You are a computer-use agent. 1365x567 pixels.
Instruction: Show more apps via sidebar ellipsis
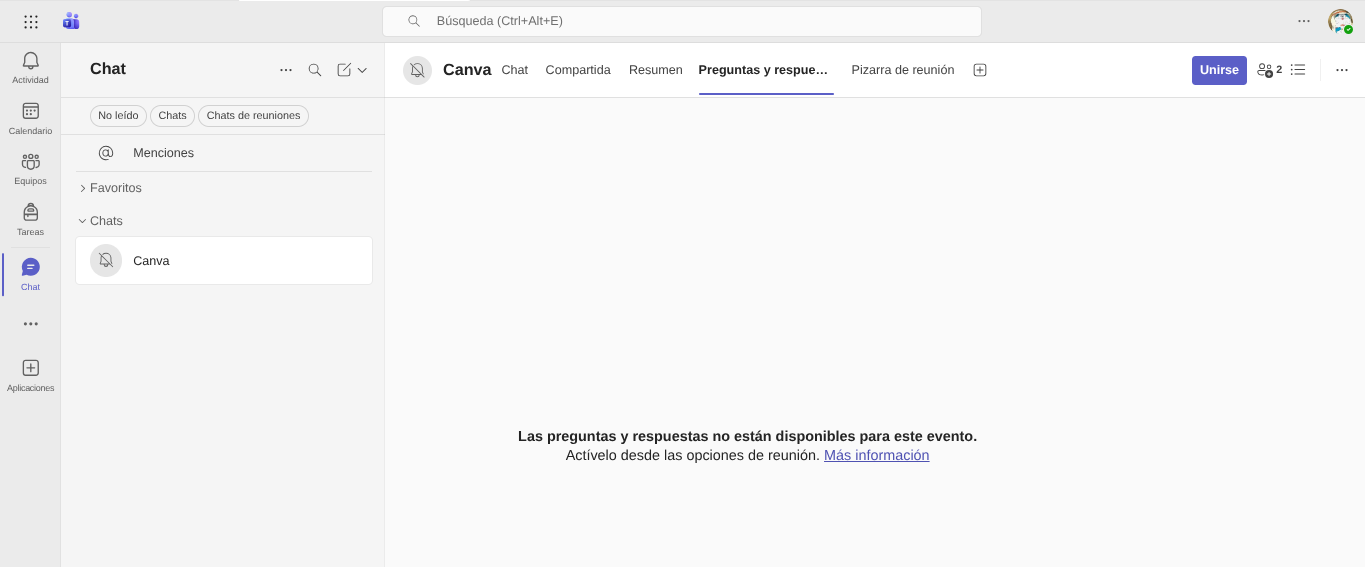[x=30, y=324]
